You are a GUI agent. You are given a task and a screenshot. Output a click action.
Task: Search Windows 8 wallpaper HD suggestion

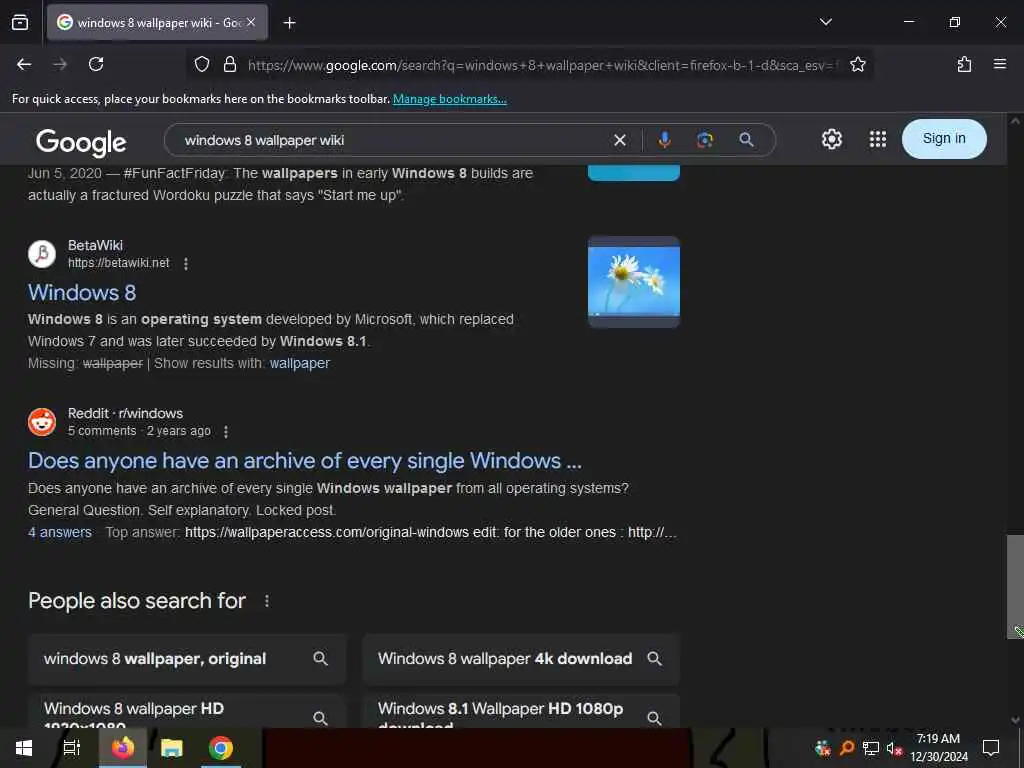(187, 711)
